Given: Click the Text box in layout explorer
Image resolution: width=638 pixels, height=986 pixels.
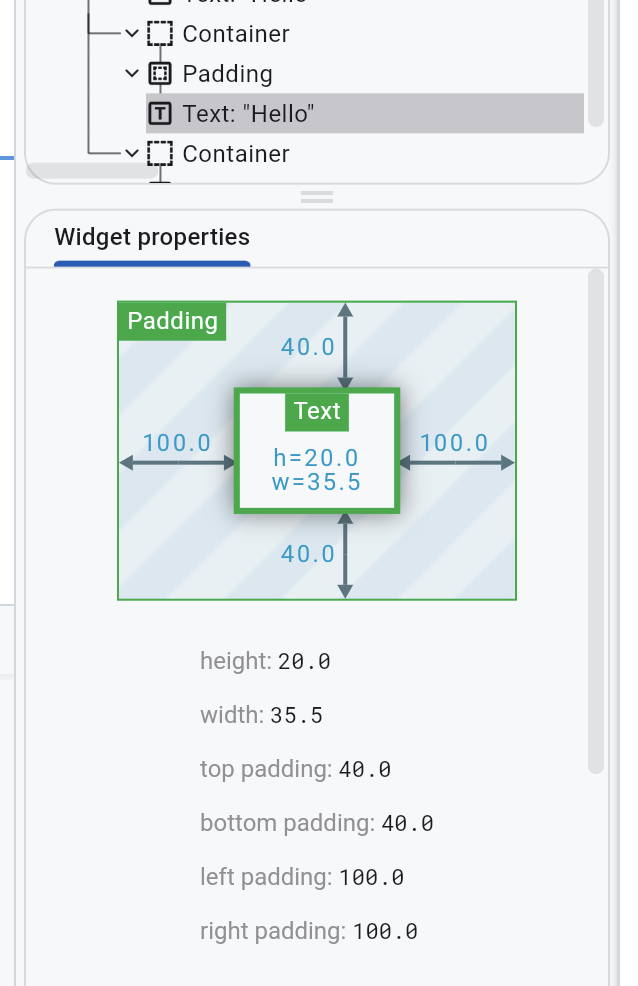Looking at the screenshot, I should [x=317, y=451].
